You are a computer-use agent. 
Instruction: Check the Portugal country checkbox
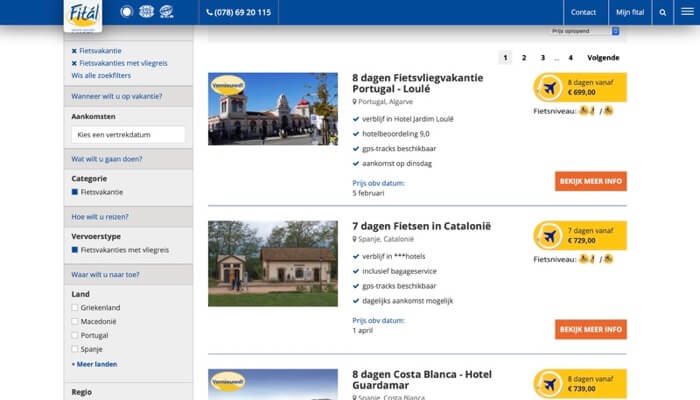click(75, 335)
